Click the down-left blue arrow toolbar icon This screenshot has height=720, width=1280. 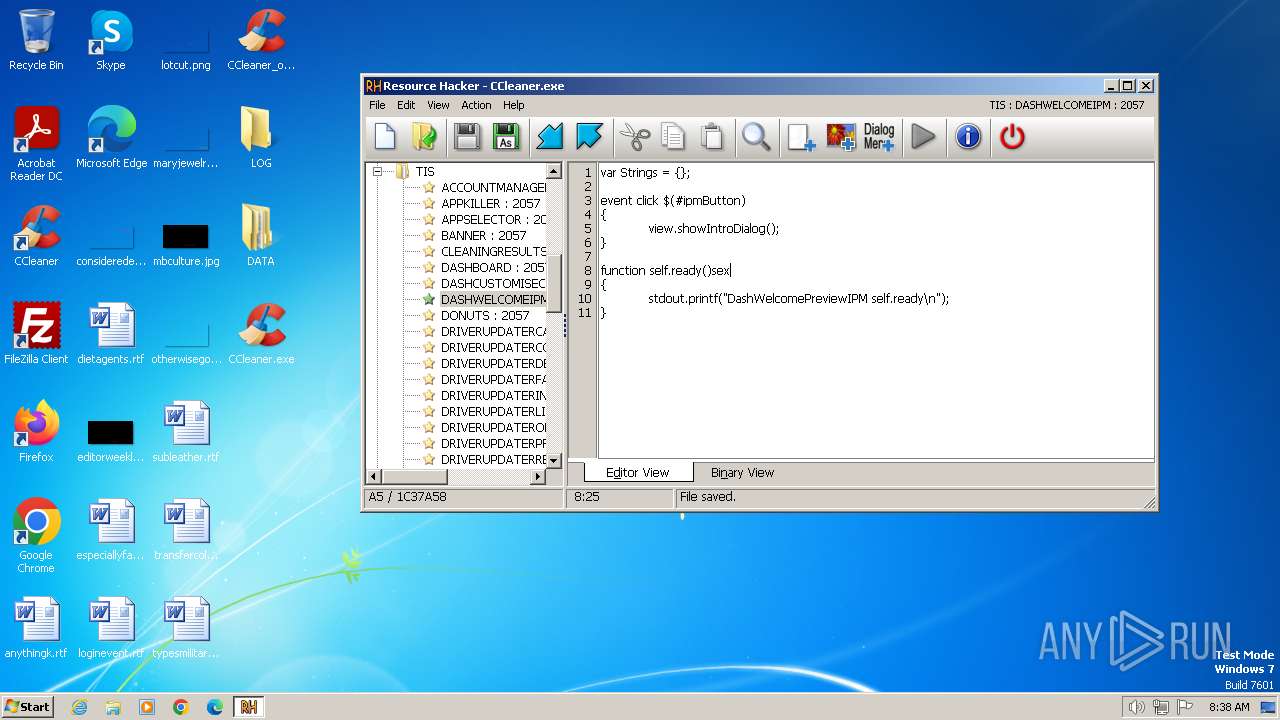click(550, 137)
